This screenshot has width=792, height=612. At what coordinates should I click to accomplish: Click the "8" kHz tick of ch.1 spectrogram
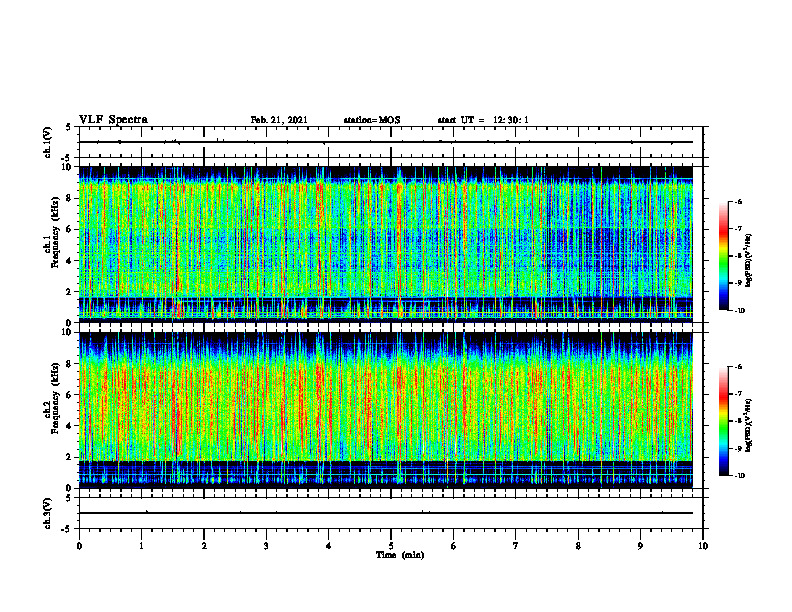70,198
